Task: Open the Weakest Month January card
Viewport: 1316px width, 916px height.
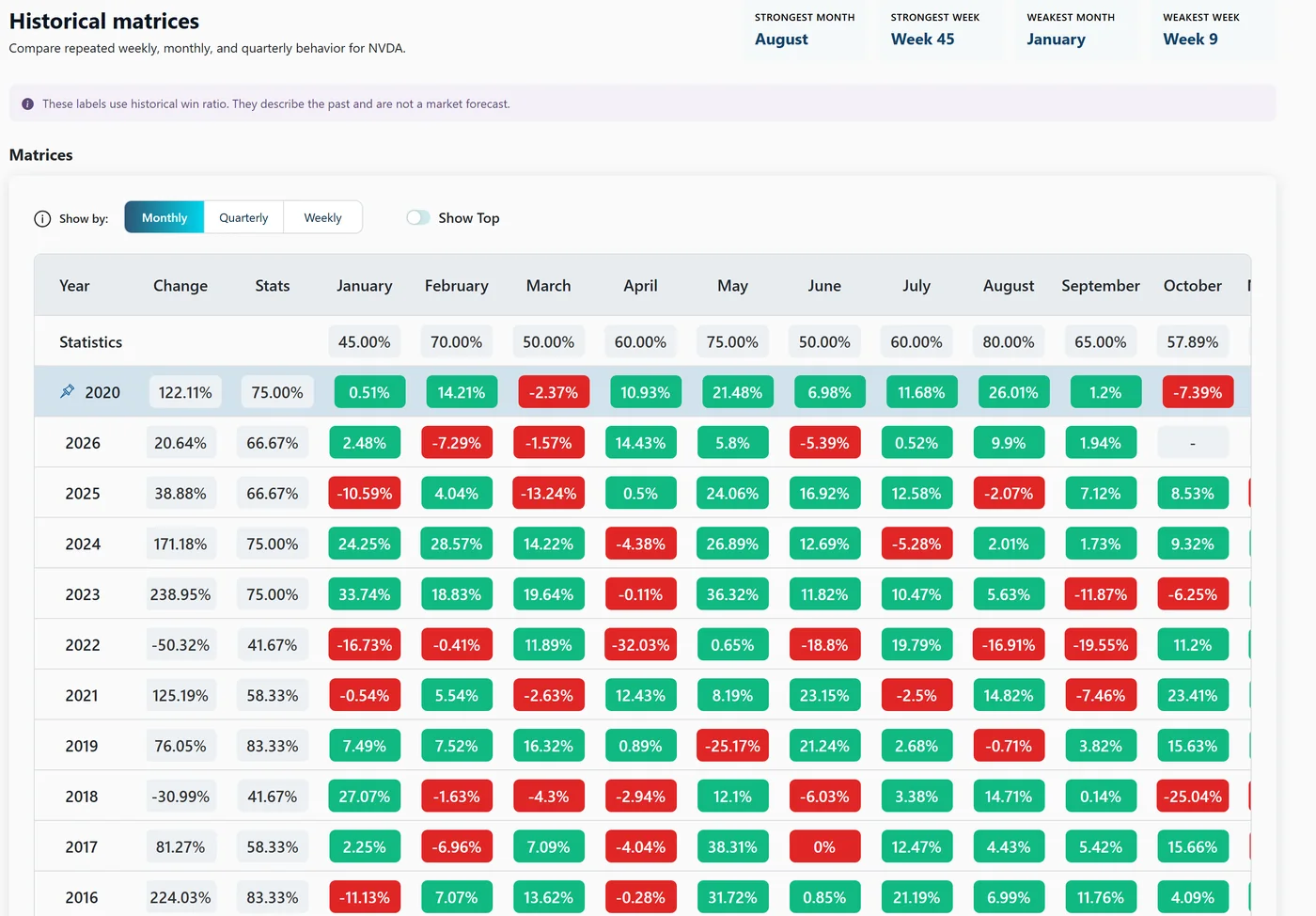Action: point(1077,30)
